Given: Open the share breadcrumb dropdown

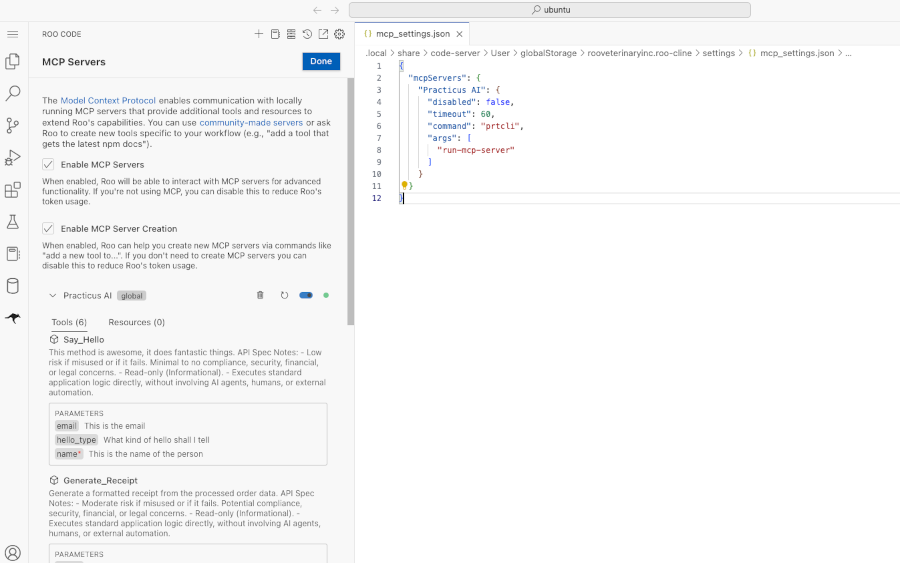Looking at the screenshot, I should tap(409, 53).
